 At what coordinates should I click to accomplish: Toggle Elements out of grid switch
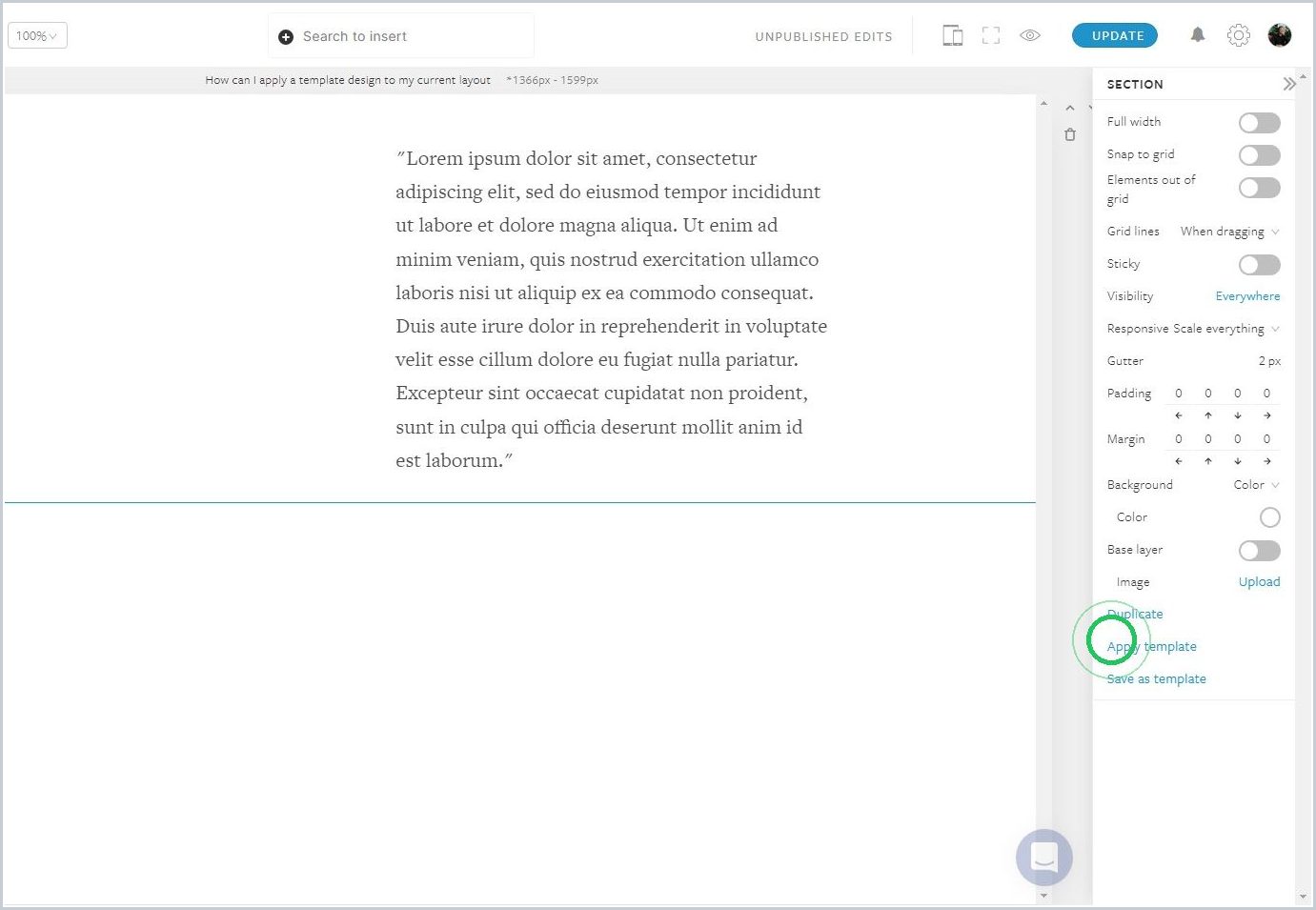[x=1259, y=188]
